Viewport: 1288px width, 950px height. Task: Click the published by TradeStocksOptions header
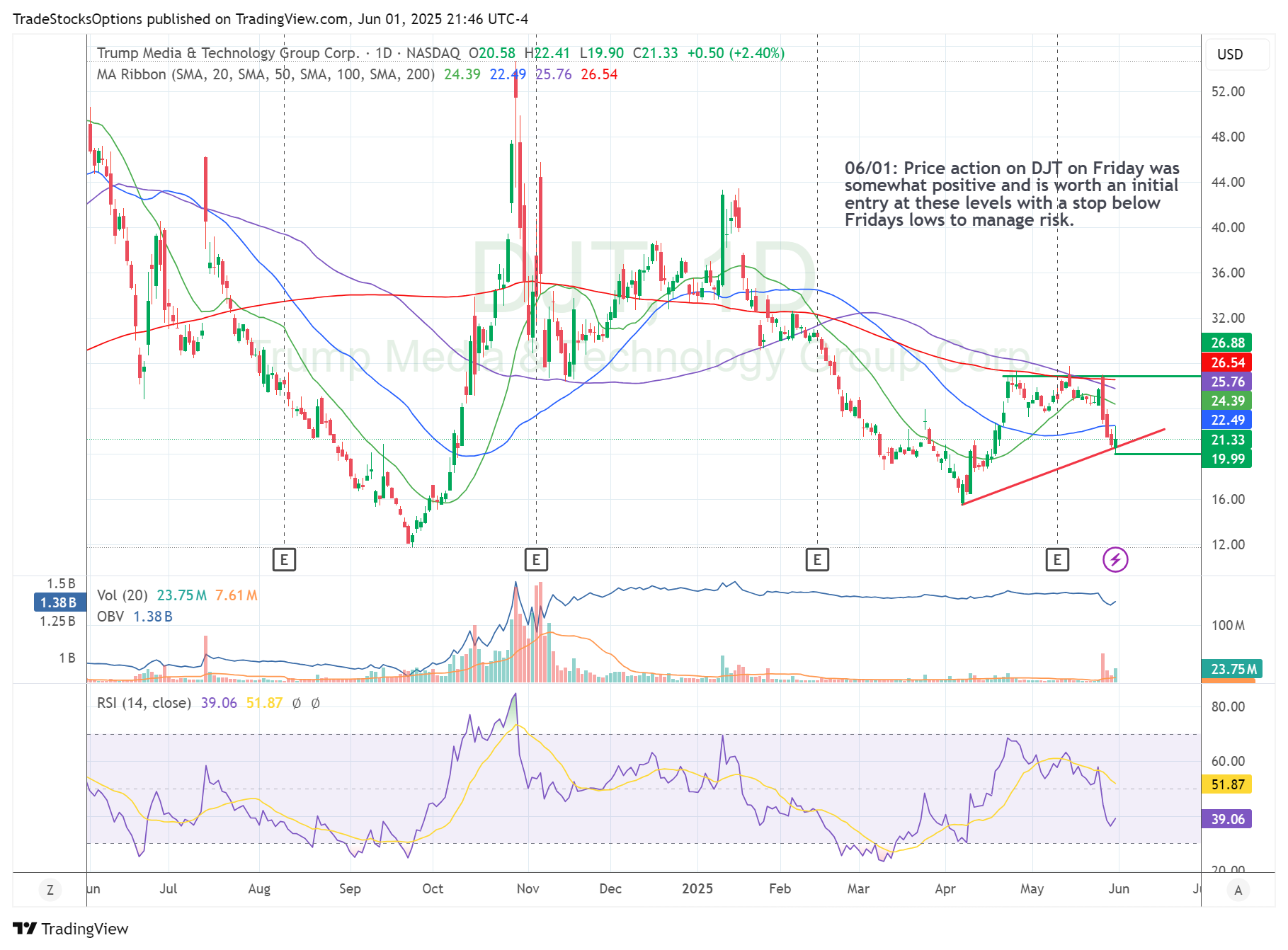coord(270,19)
